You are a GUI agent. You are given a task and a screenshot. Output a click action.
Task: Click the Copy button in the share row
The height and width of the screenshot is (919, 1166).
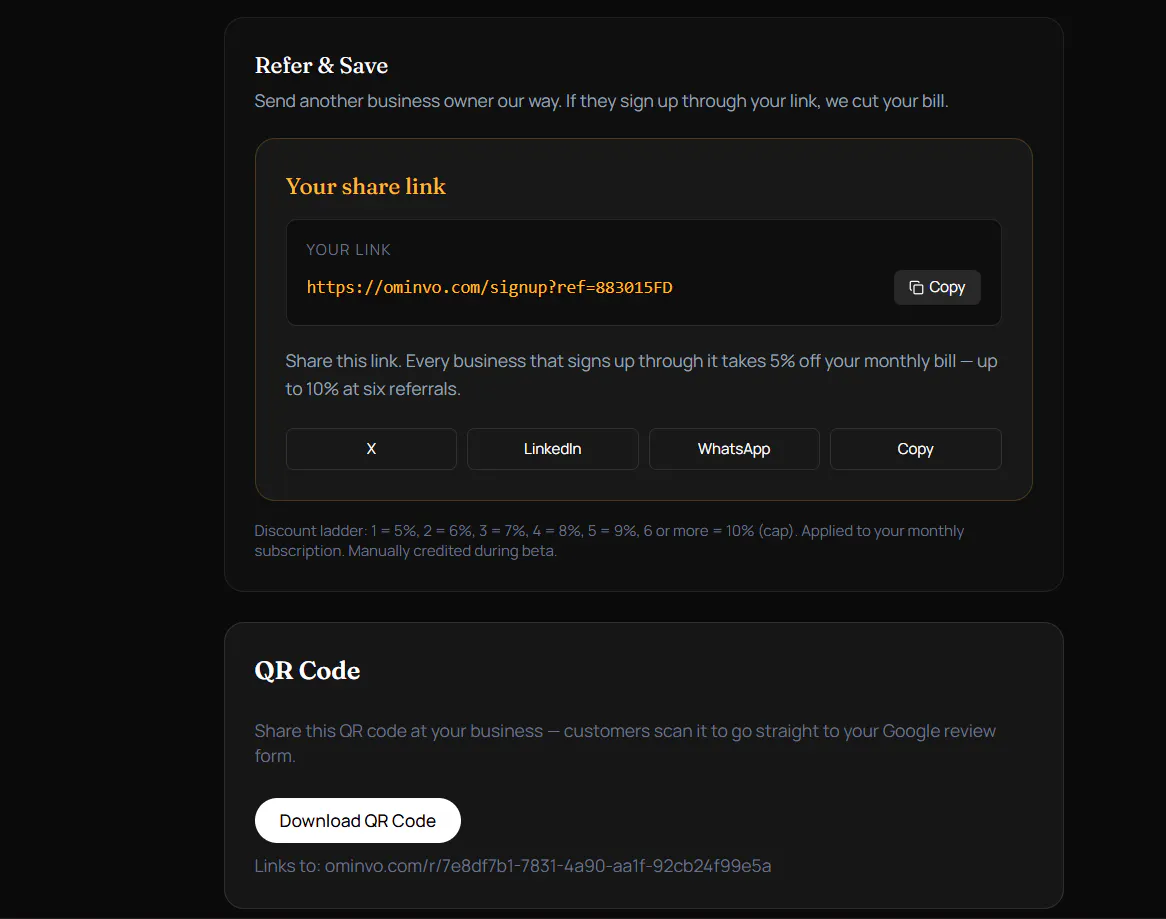point(915,449)
